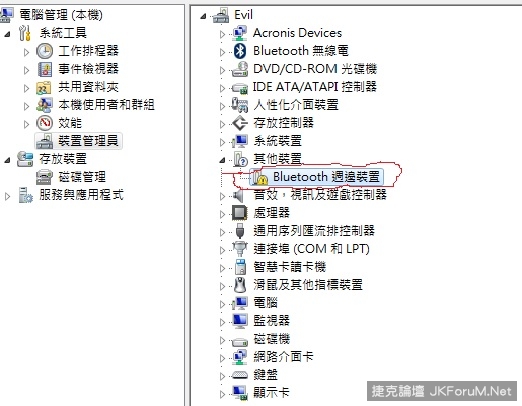The image size is (522, 406).
Task: Select the 滑鼠及其他指標裝置 mouse icon
Action: (240, 285)
